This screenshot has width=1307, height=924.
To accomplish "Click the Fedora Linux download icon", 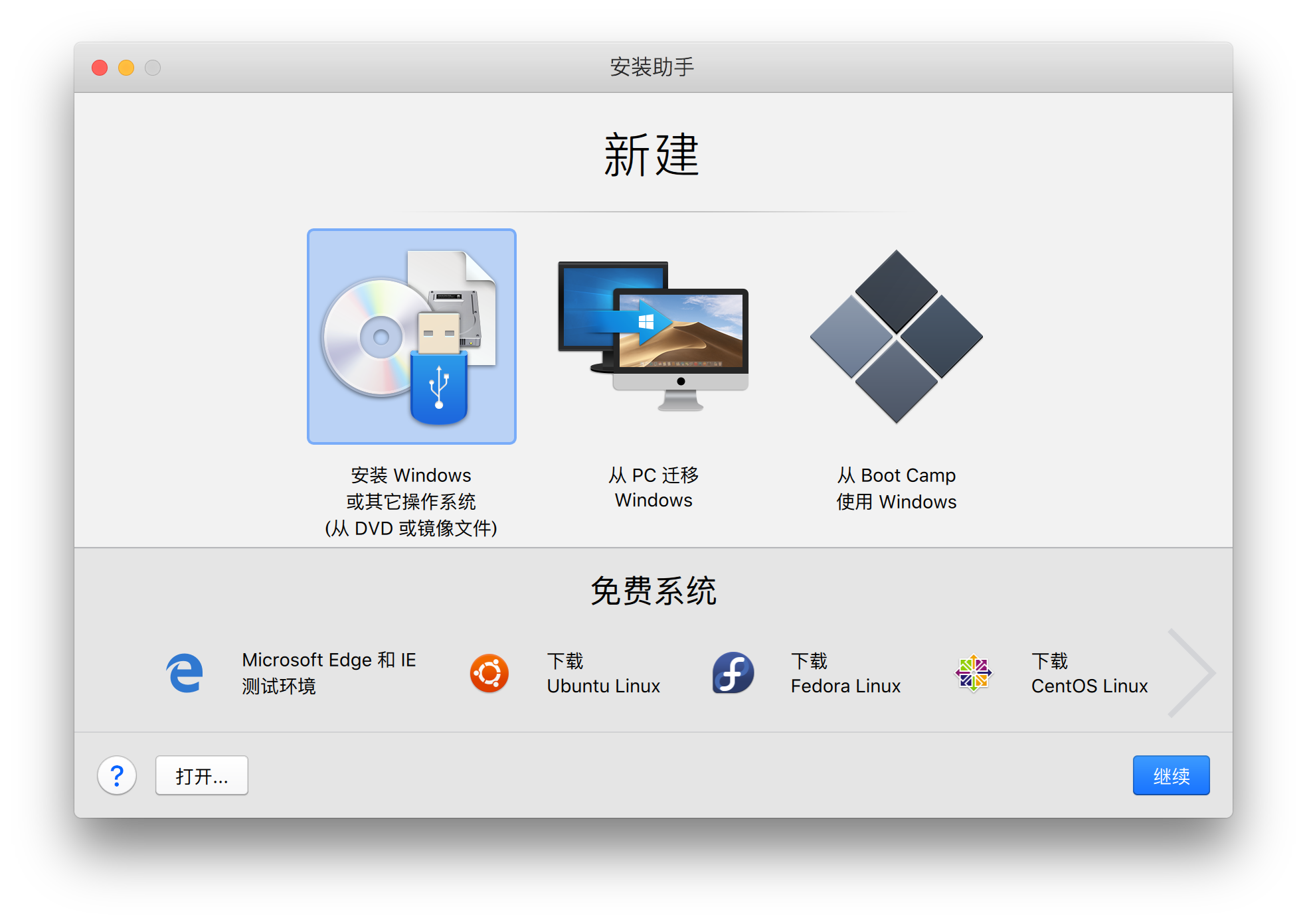I will pyautogui.click(x=732, y=672).
